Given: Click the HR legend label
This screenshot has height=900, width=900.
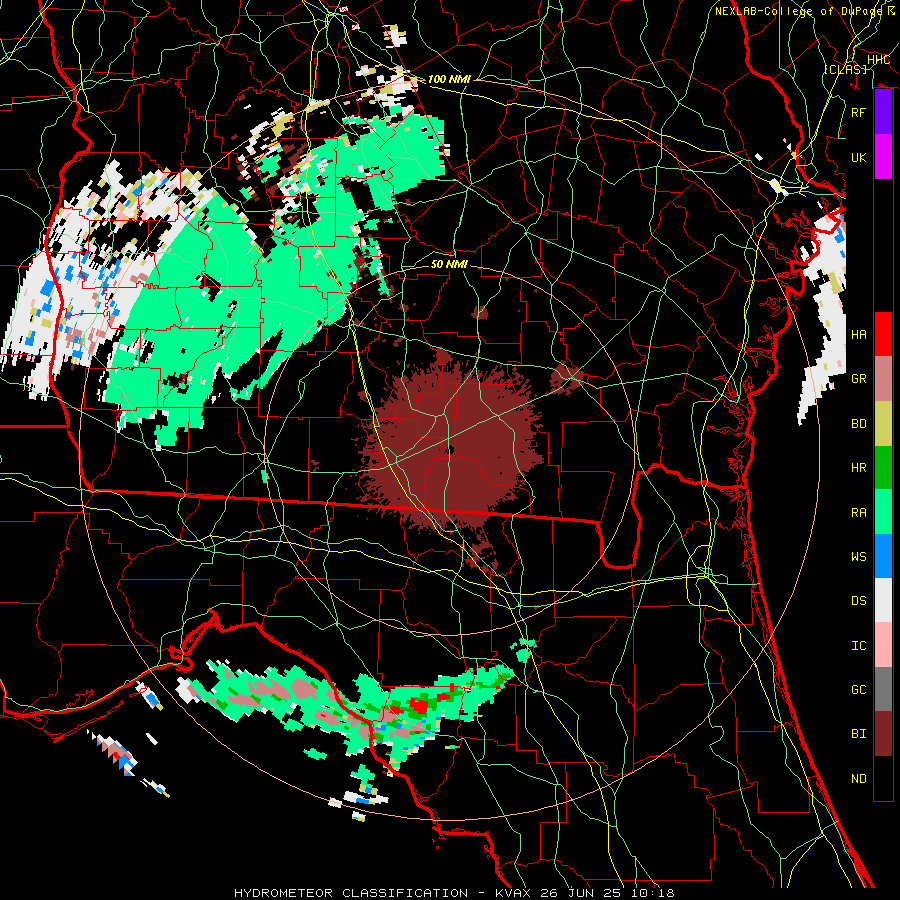Looking at the screenshot, I should (859, 468).
